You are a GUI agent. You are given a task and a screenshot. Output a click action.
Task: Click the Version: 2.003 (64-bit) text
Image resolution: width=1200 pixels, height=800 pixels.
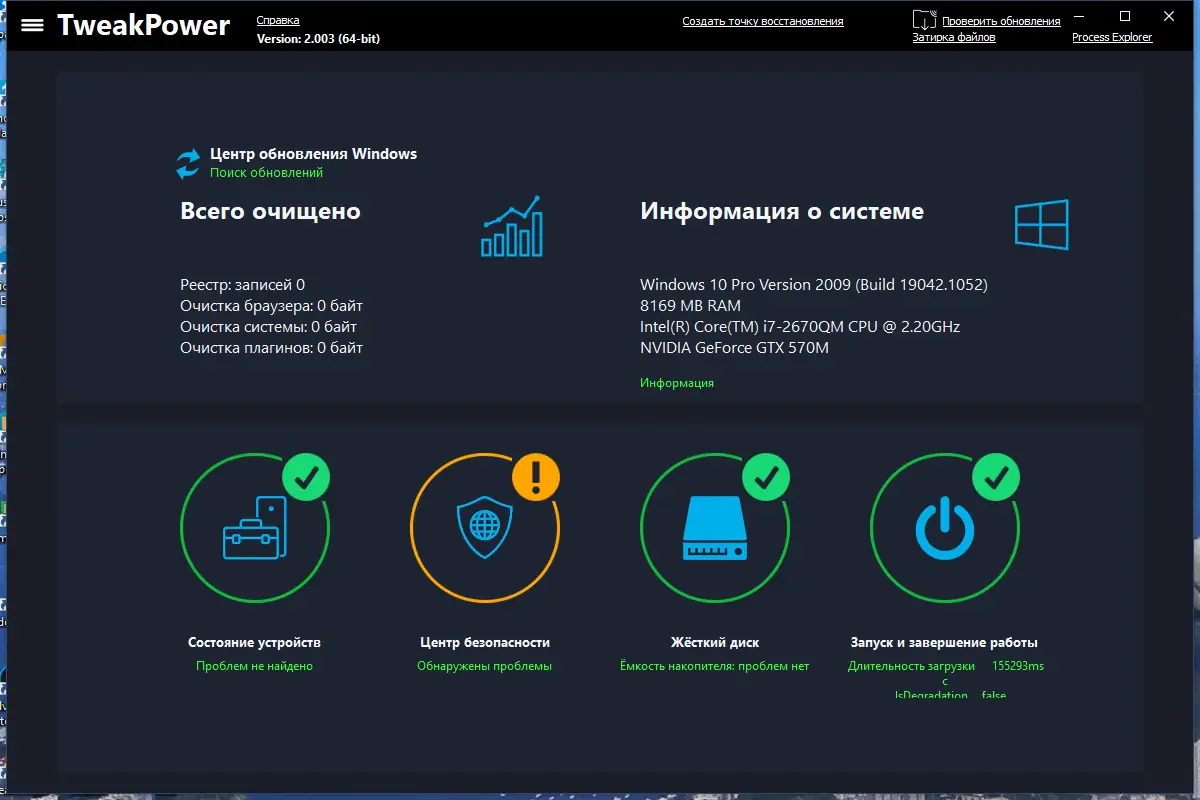tap(318, 39)
